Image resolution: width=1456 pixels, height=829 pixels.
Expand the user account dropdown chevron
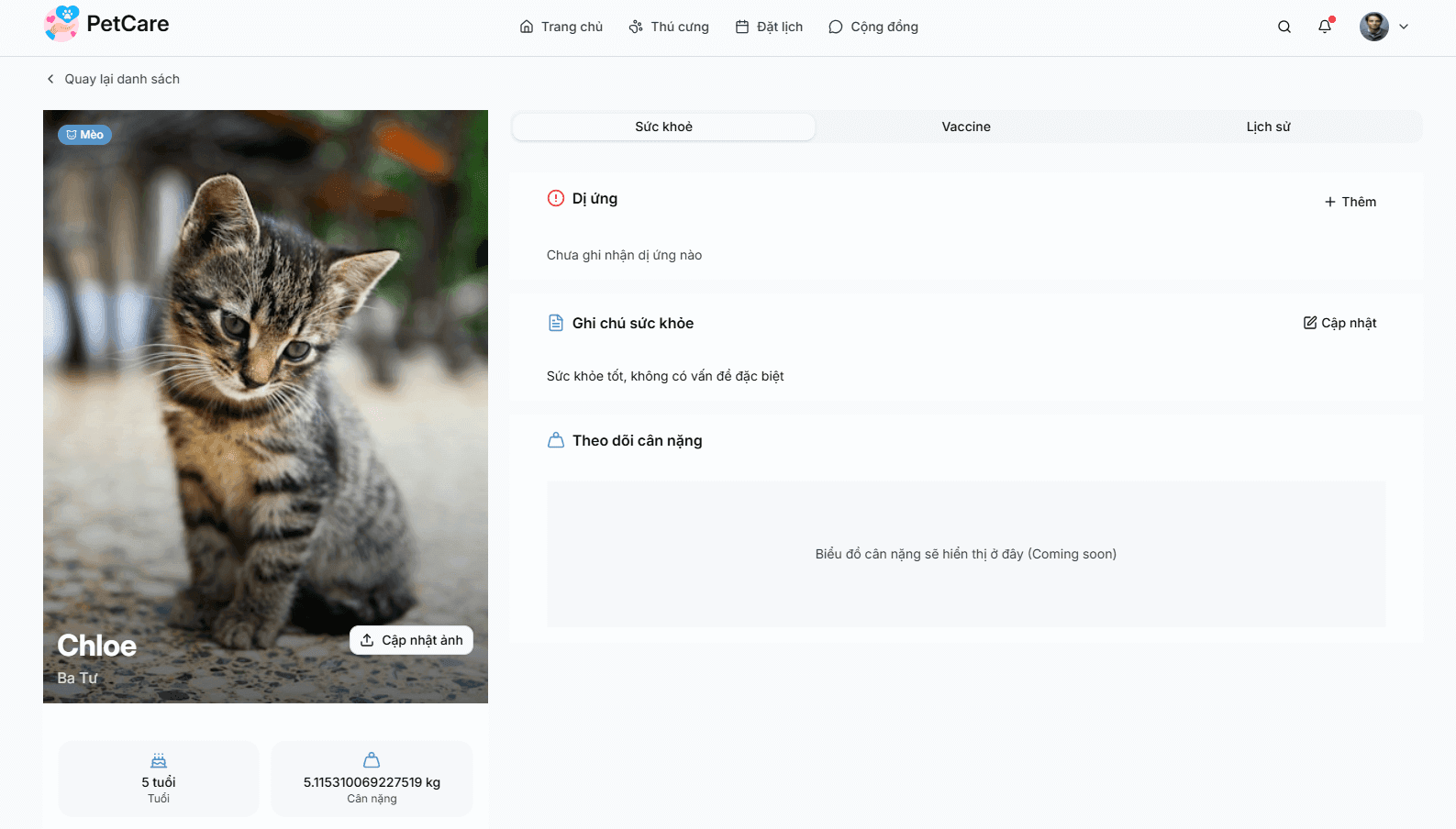point(1404,27)
